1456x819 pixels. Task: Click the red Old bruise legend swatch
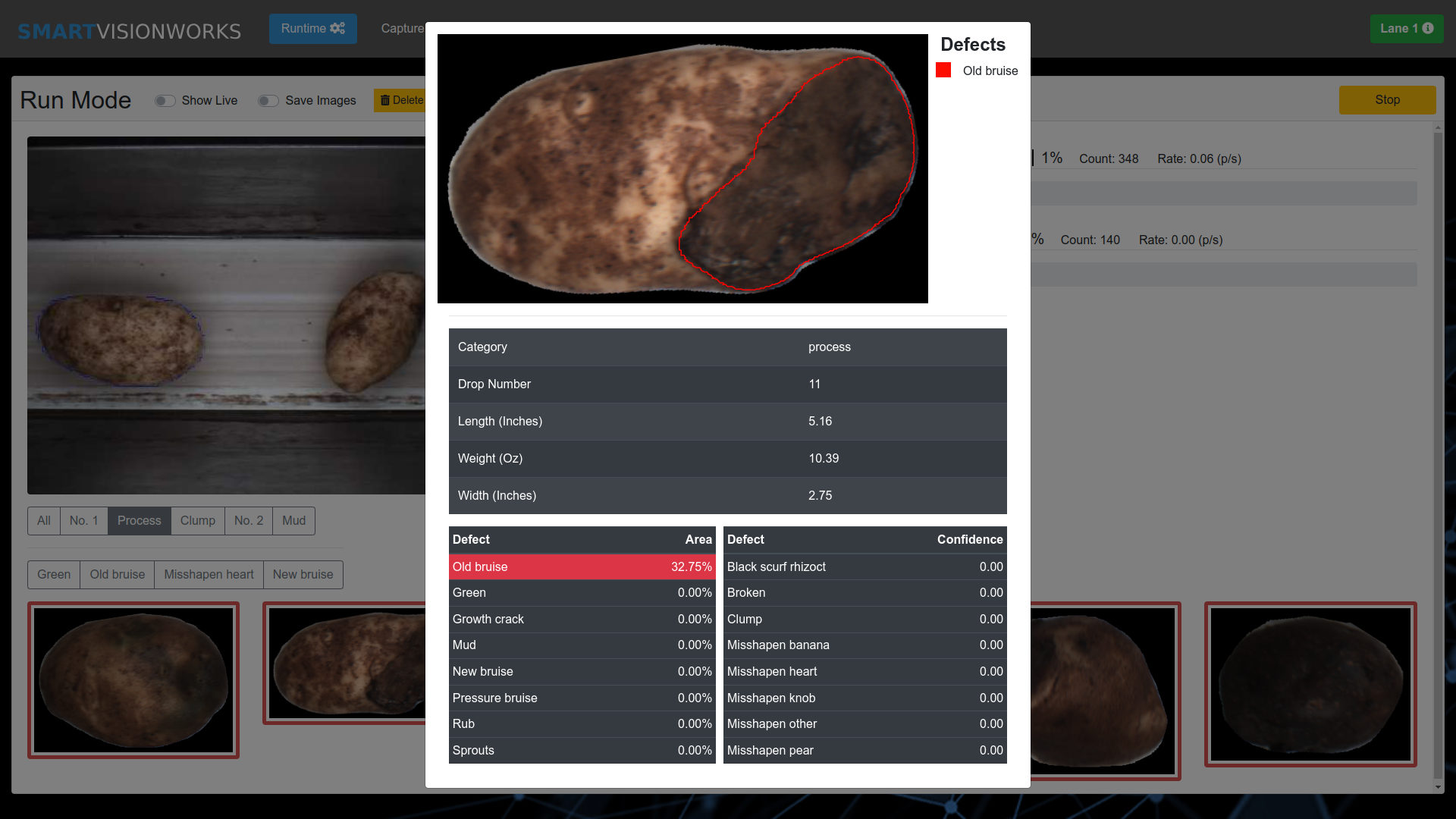943,70
